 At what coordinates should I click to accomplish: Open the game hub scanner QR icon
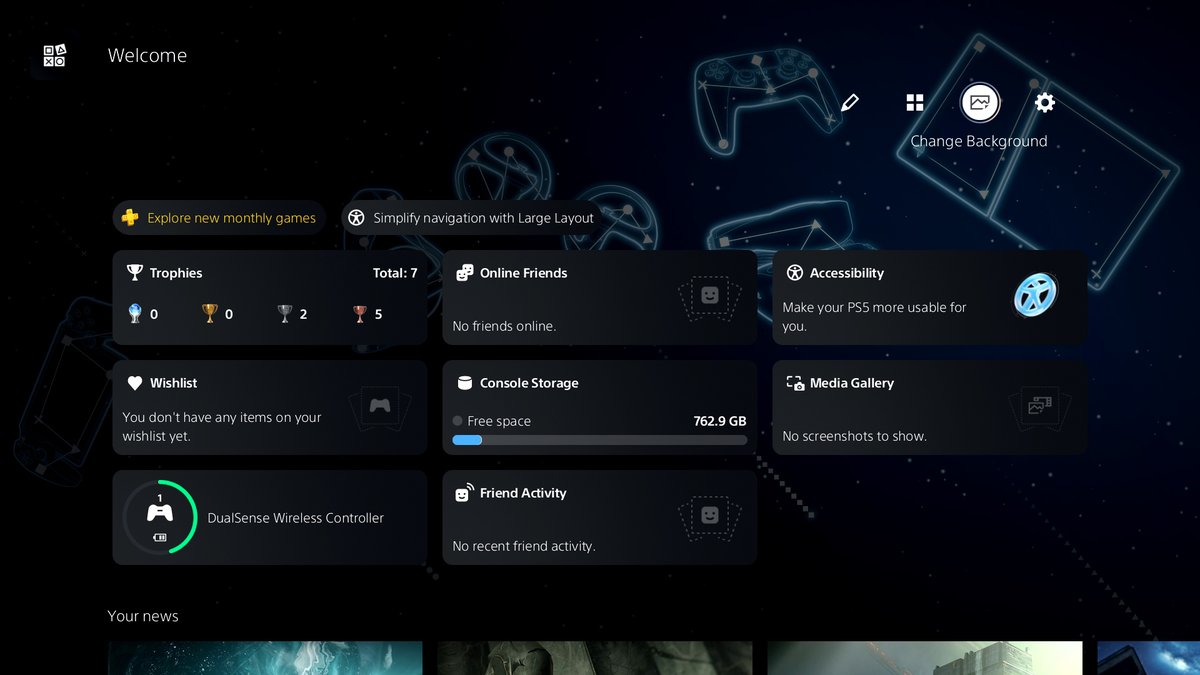pos(52,56)
